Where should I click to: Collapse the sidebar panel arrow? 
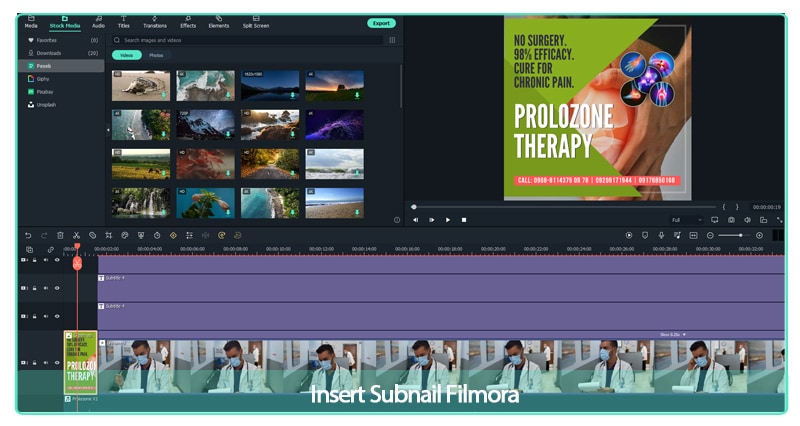pyautogui.click(x=108, y=130)
